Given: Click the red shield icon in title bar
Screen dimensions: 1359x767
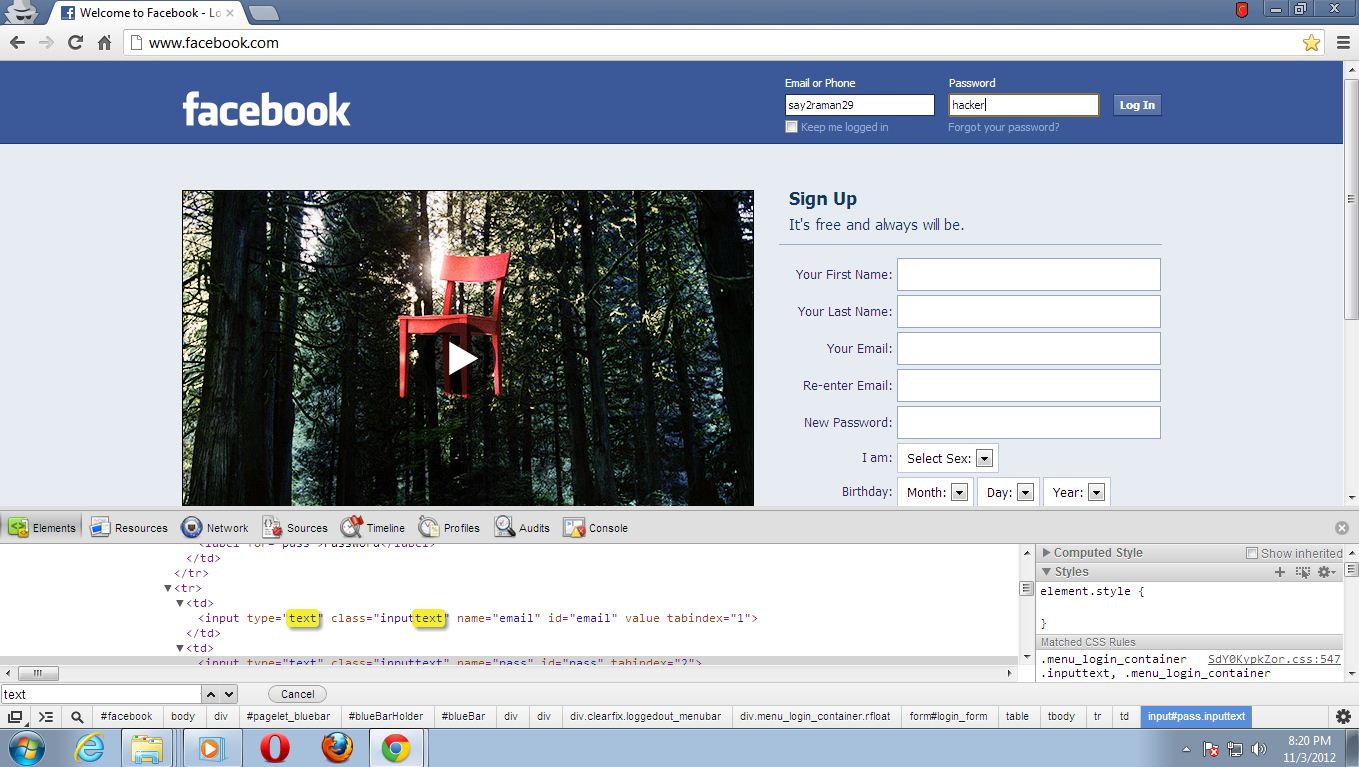Looking at the screenshot, I should click(1242, 10).
